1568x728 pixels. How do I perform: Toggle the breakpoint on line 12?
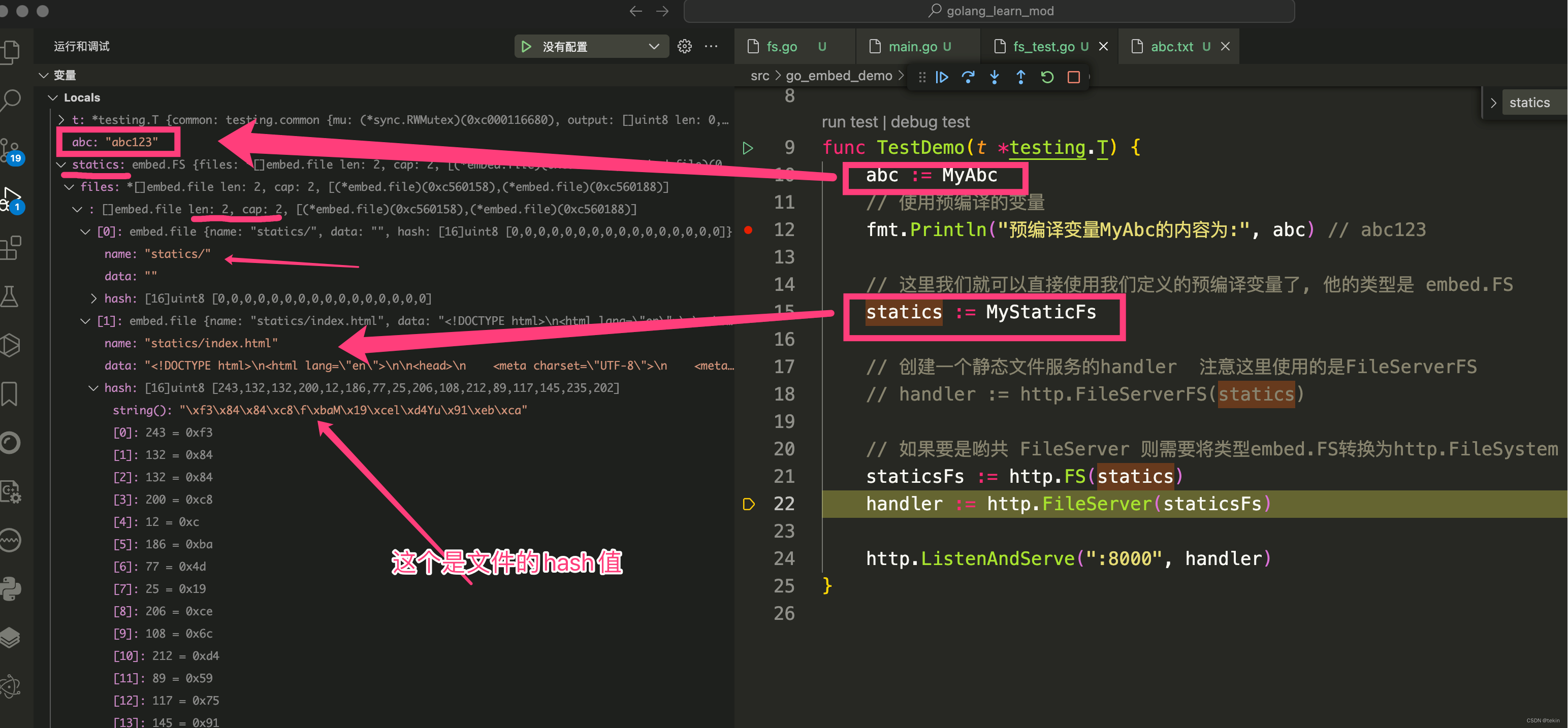point(749,230)
